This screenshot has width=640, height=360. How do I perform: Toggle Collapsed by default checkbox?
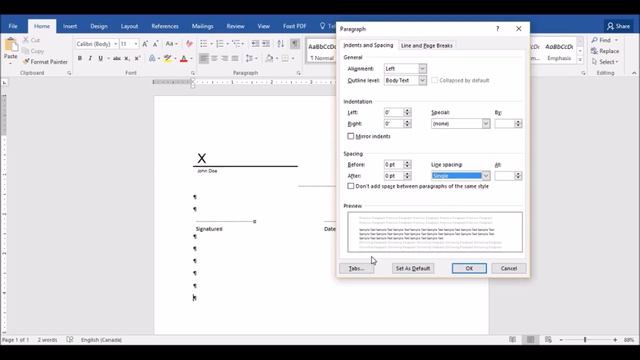(434, 80)
